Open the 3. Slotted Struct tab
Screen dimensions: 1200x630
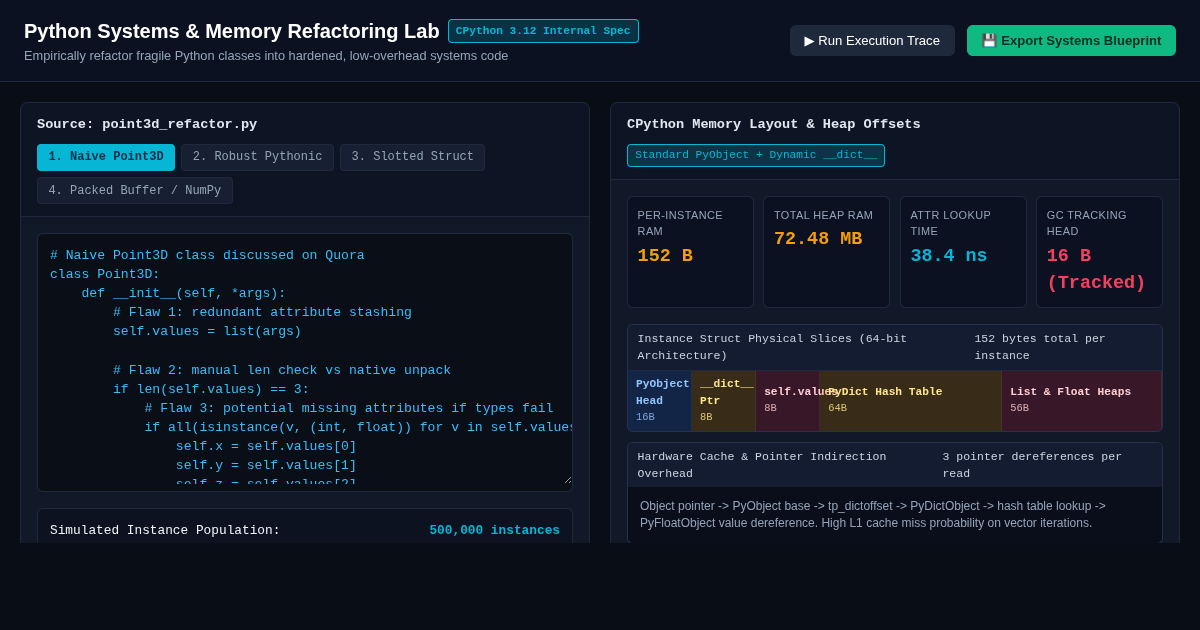point(412,157)
